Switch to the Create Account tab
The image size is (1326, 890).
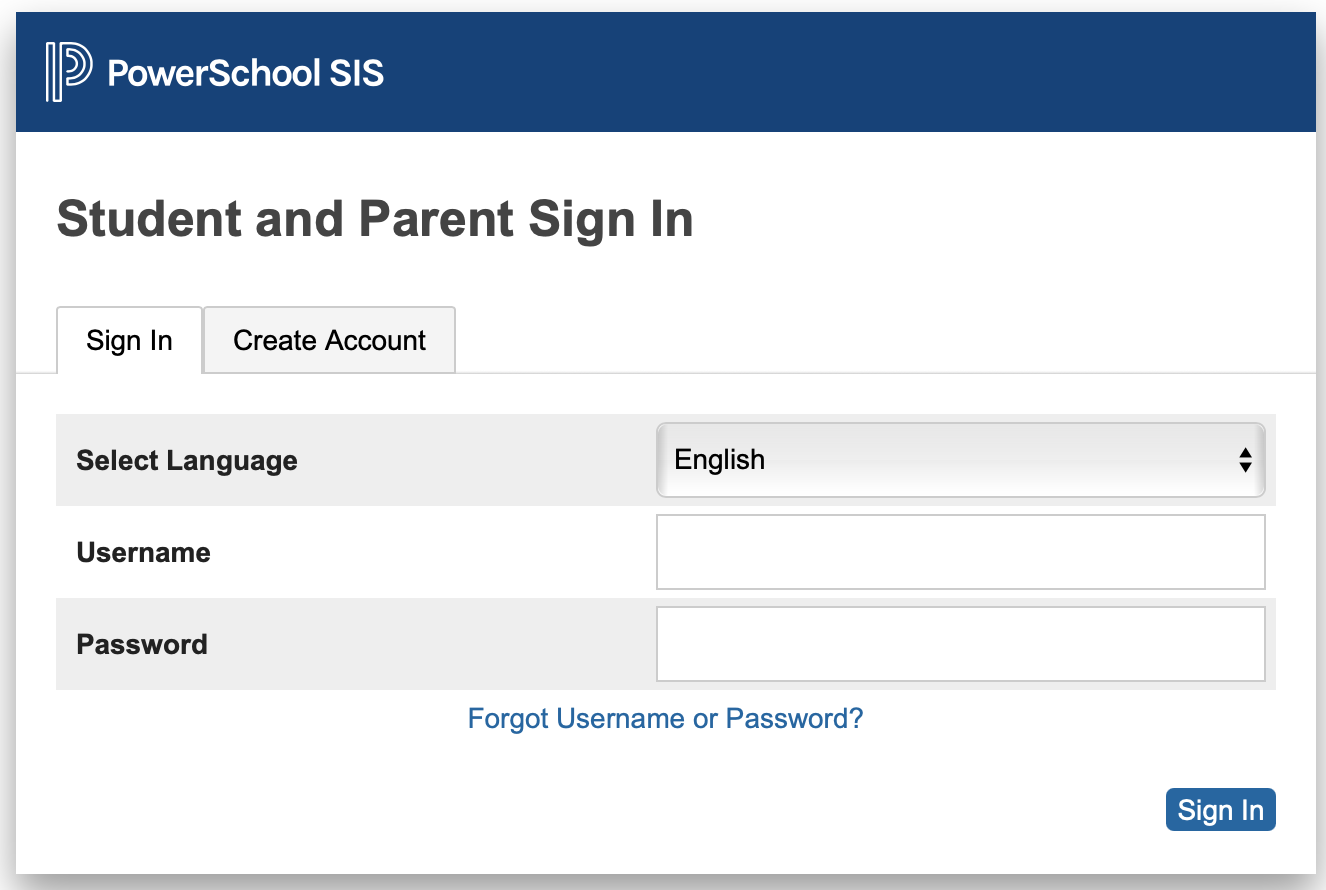330,340
